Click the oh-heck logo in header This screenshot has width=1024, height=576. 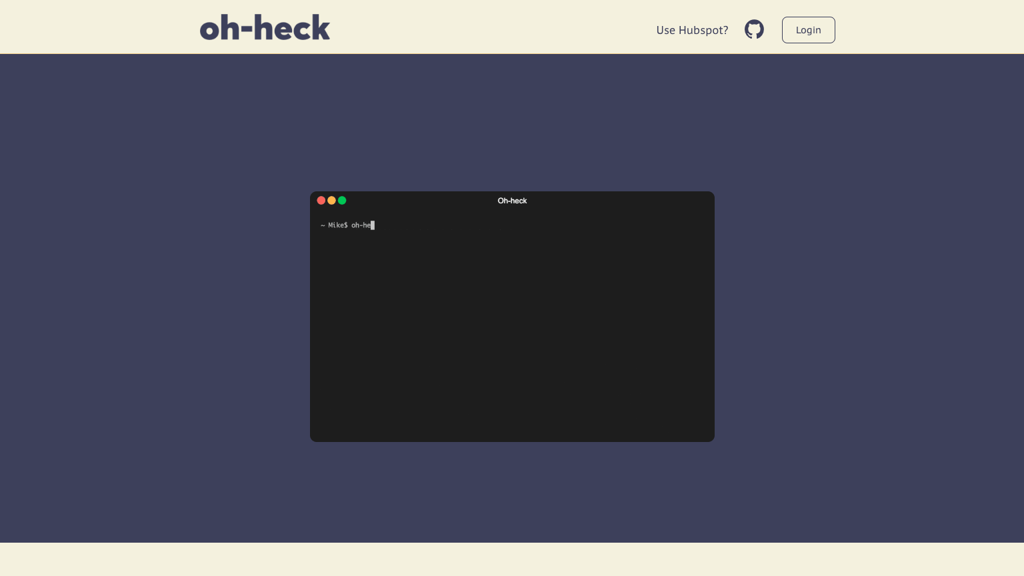[x=265, y=28]
